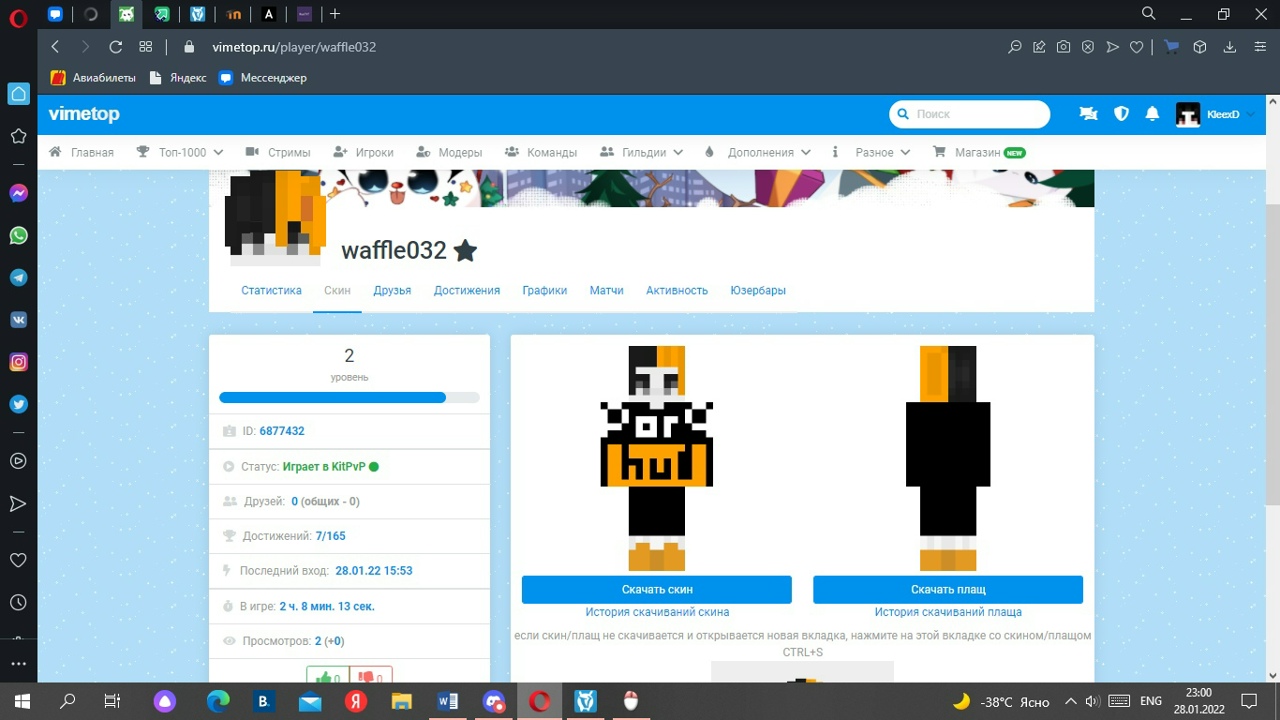Click the notifications bell icon in header
Image resolution: width=1280 pixels, height=720 pixels.
point(1152,114)
